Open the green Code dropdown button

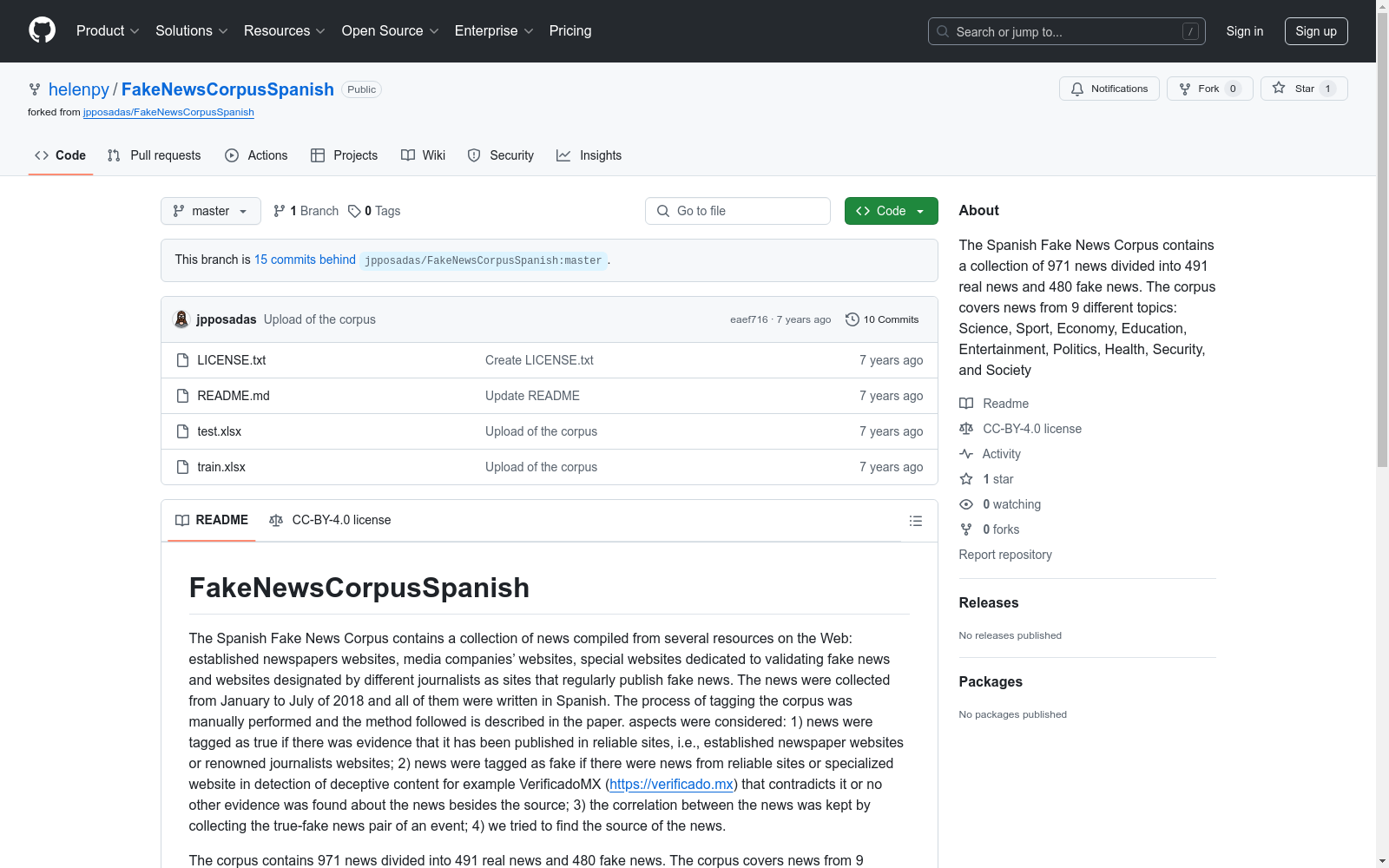point(892,211)
